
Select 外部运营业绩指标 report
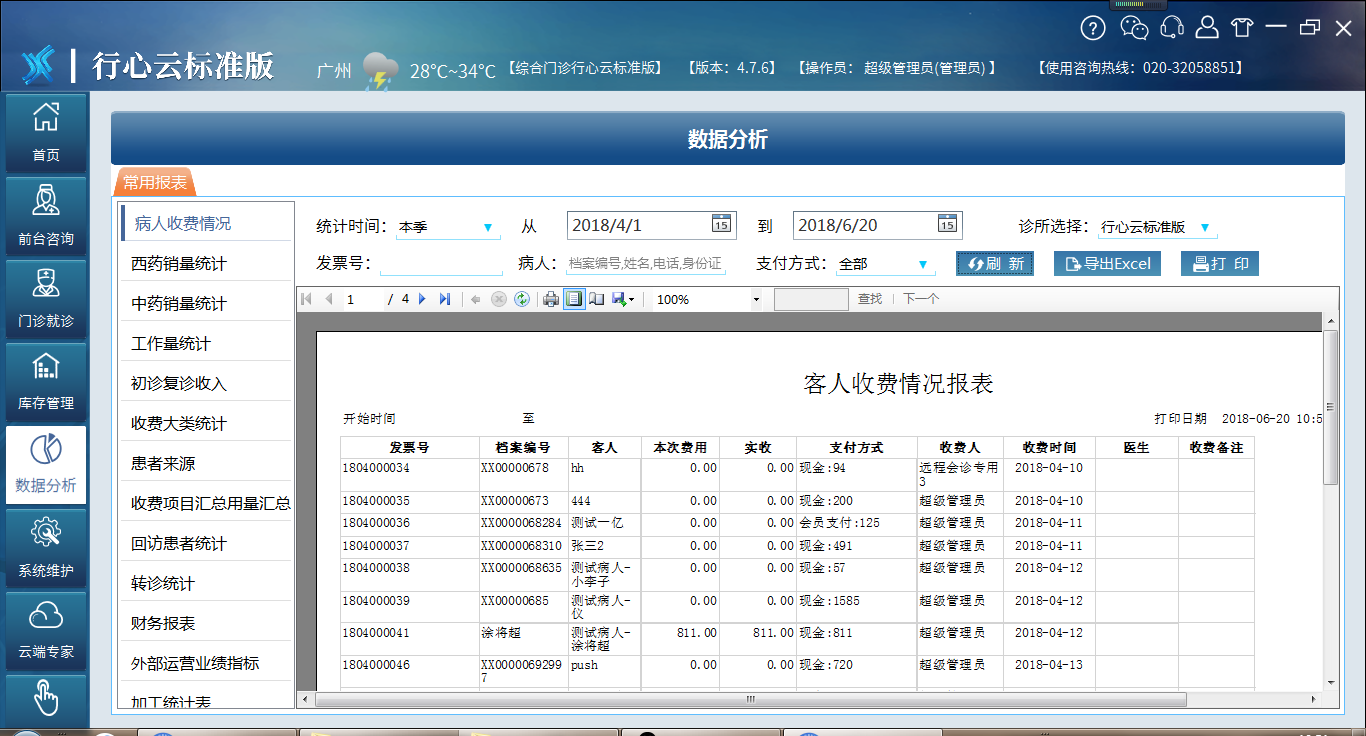tap(207, 664)
